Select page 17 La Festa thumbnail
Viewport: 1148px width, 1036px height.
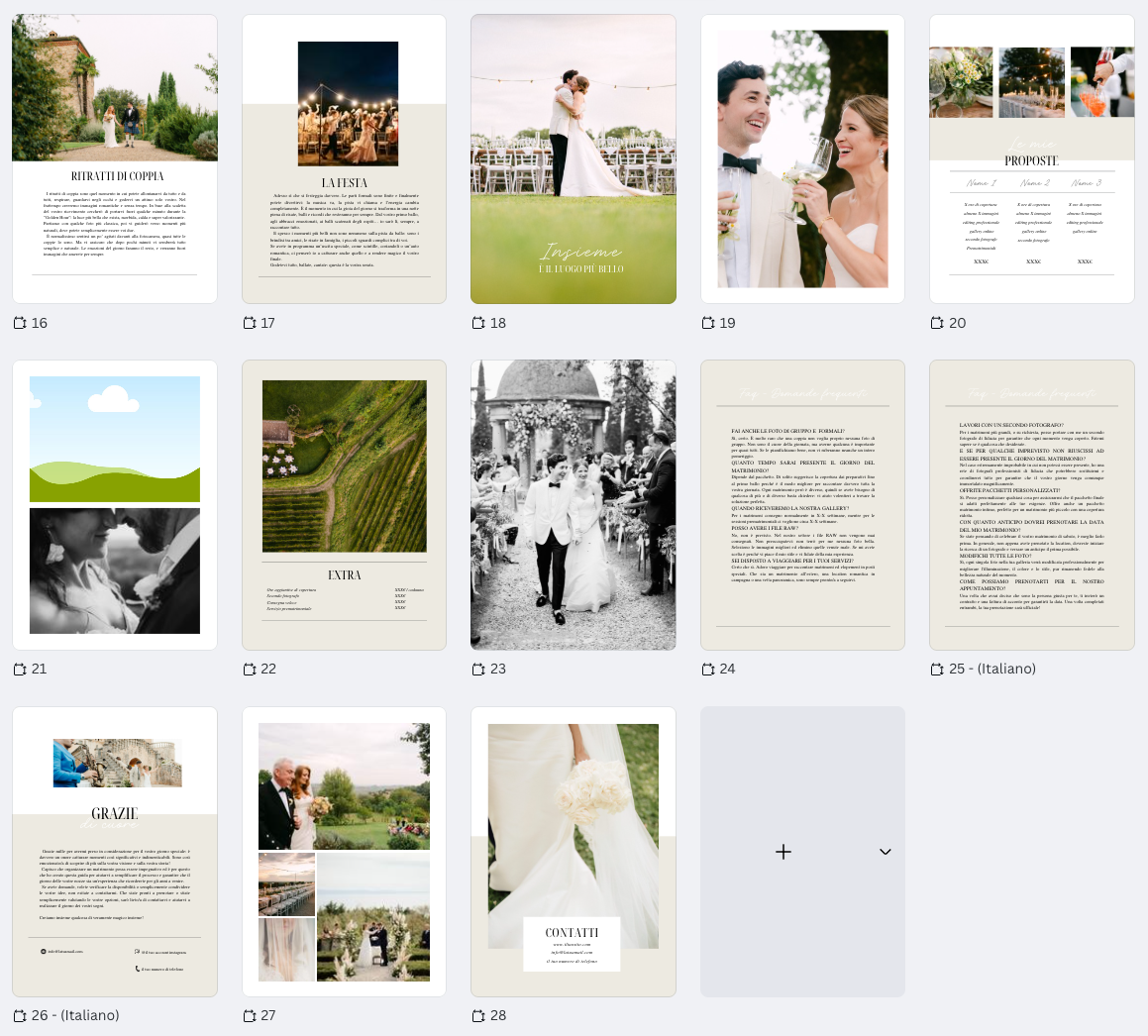344,158
